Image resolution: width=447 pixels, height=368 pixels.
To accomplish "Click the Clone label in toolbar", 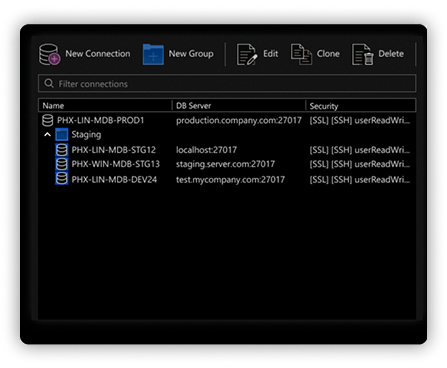I will click(328, 54).
